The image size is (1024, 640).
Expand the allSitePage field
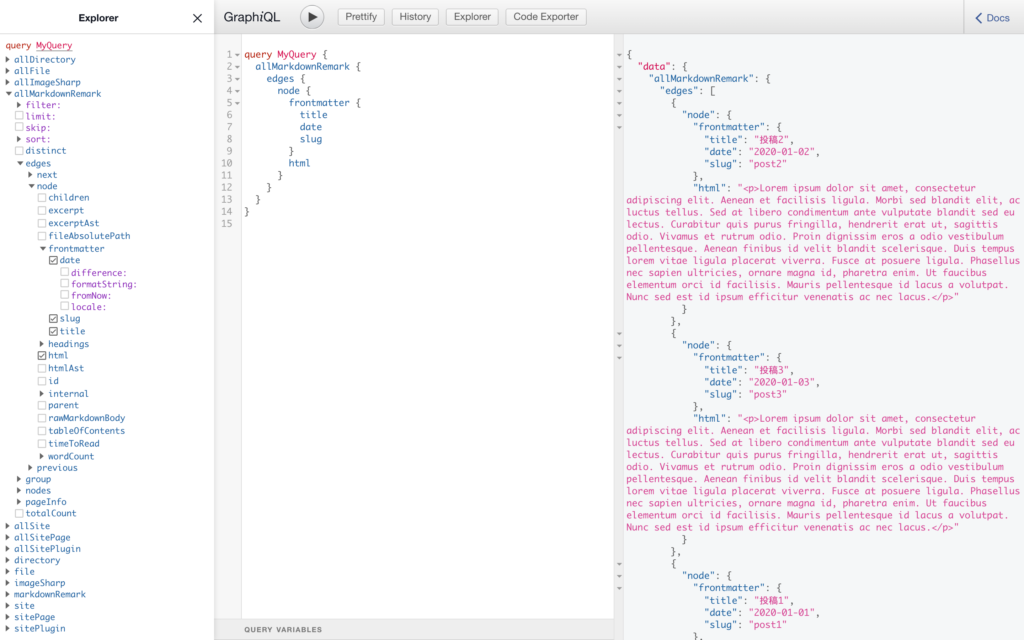(8, 537)
